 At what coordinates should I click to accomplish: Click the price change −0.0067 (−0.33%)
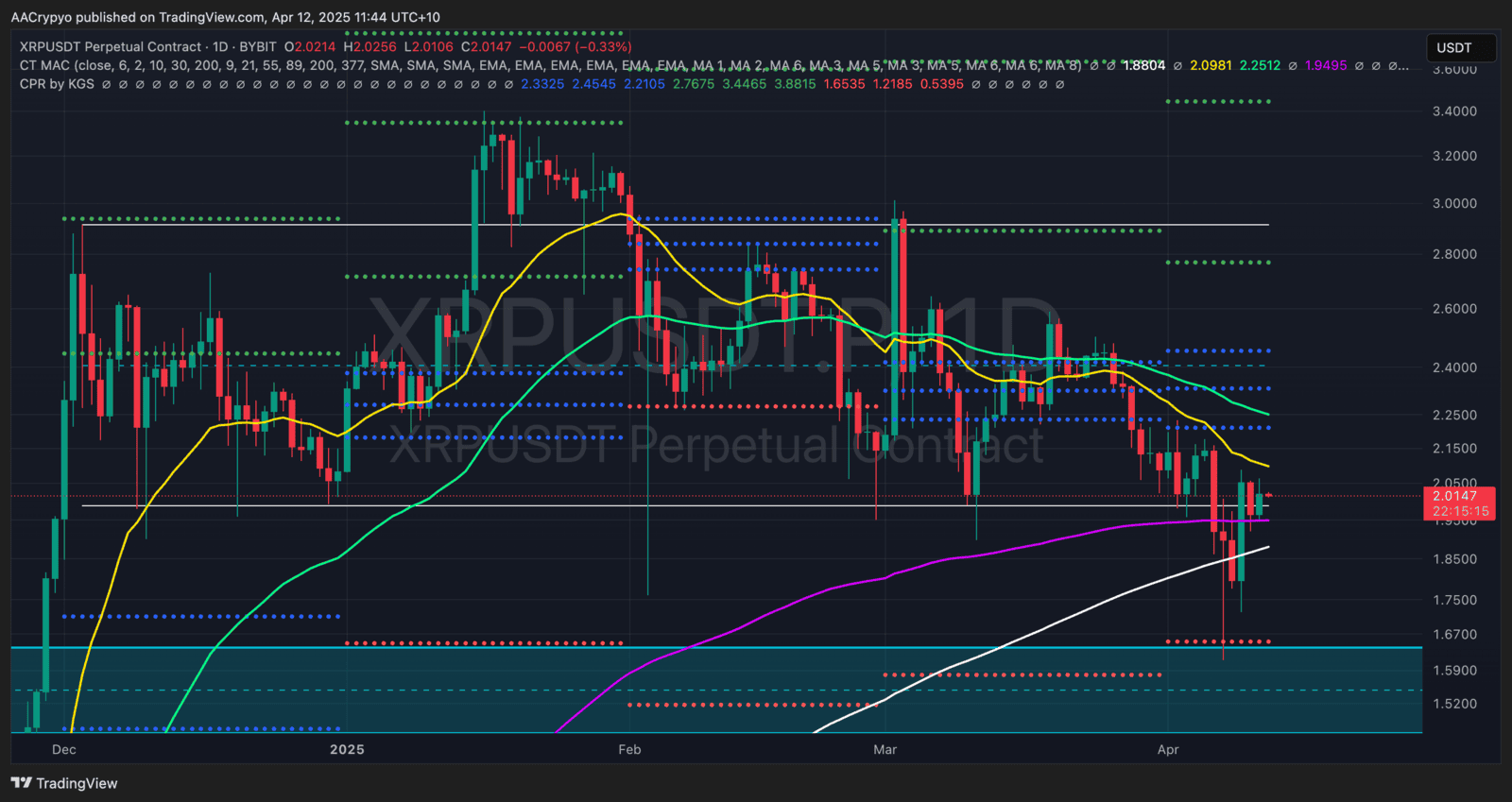click(x=576, y=46)
